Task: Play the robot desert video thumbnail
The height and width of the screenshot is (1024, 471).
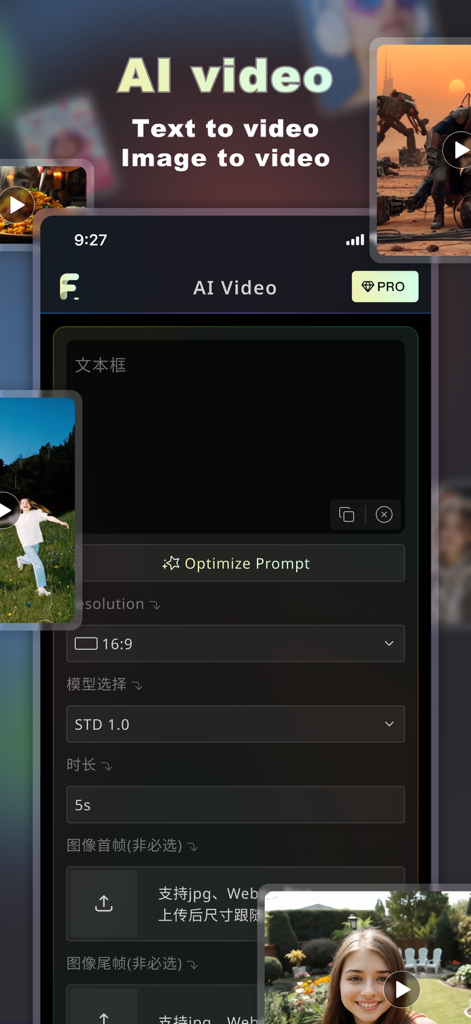Action: 459,150
